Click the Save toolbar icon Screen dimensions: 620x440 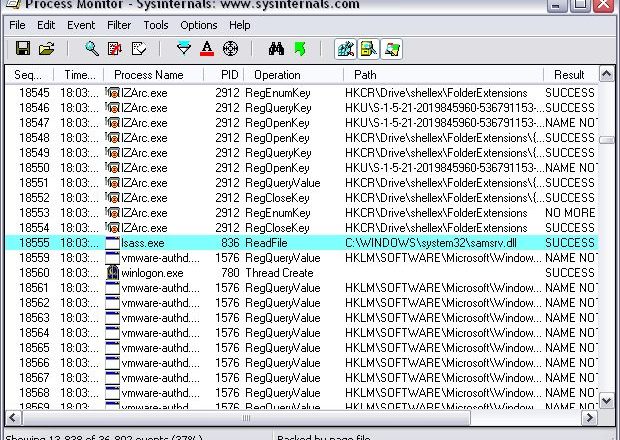pos(23,49)
